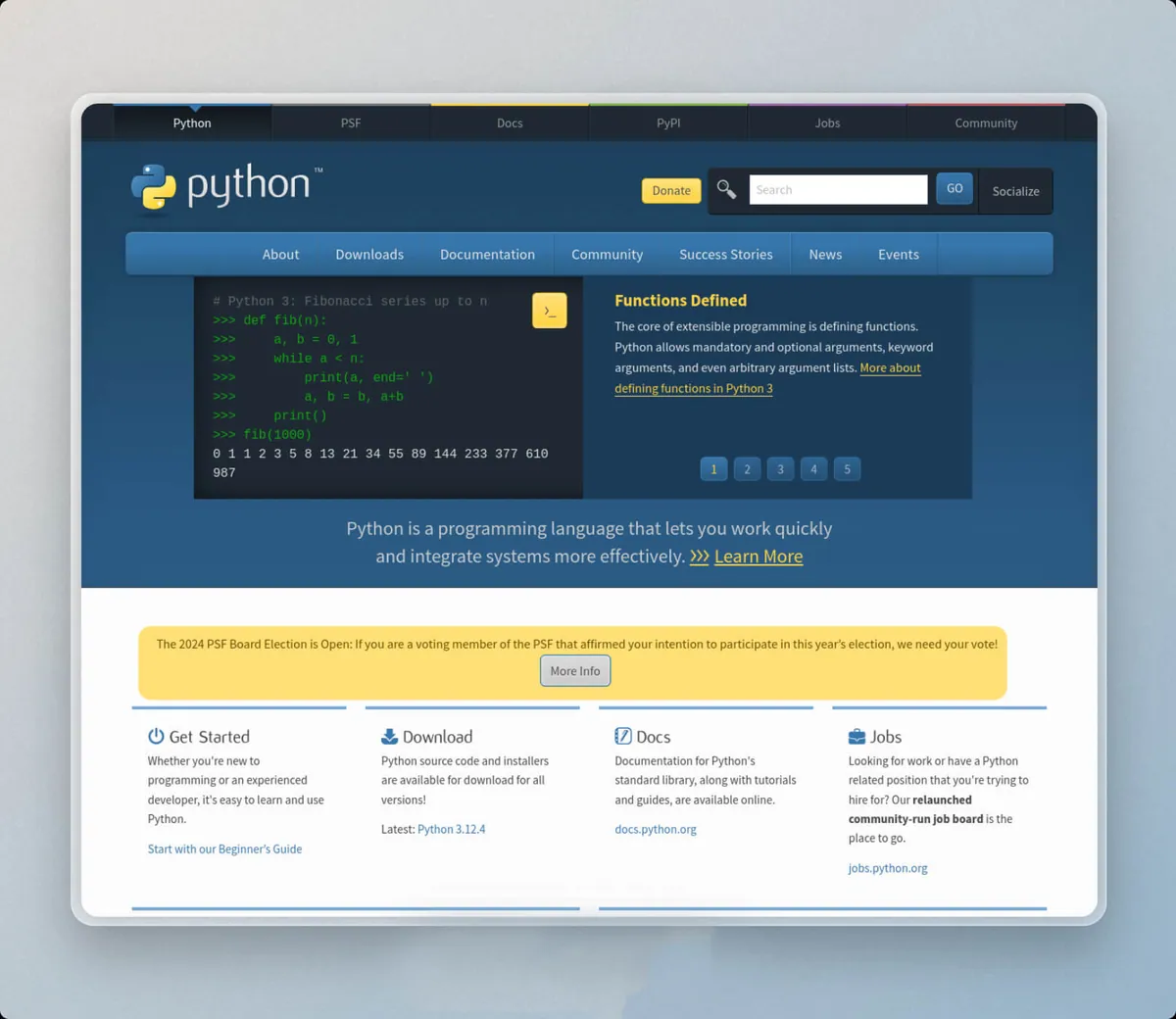The image size is (1176, 1019).
Task: Click the Fibonacci comment line in code
Action: point(350,302)
